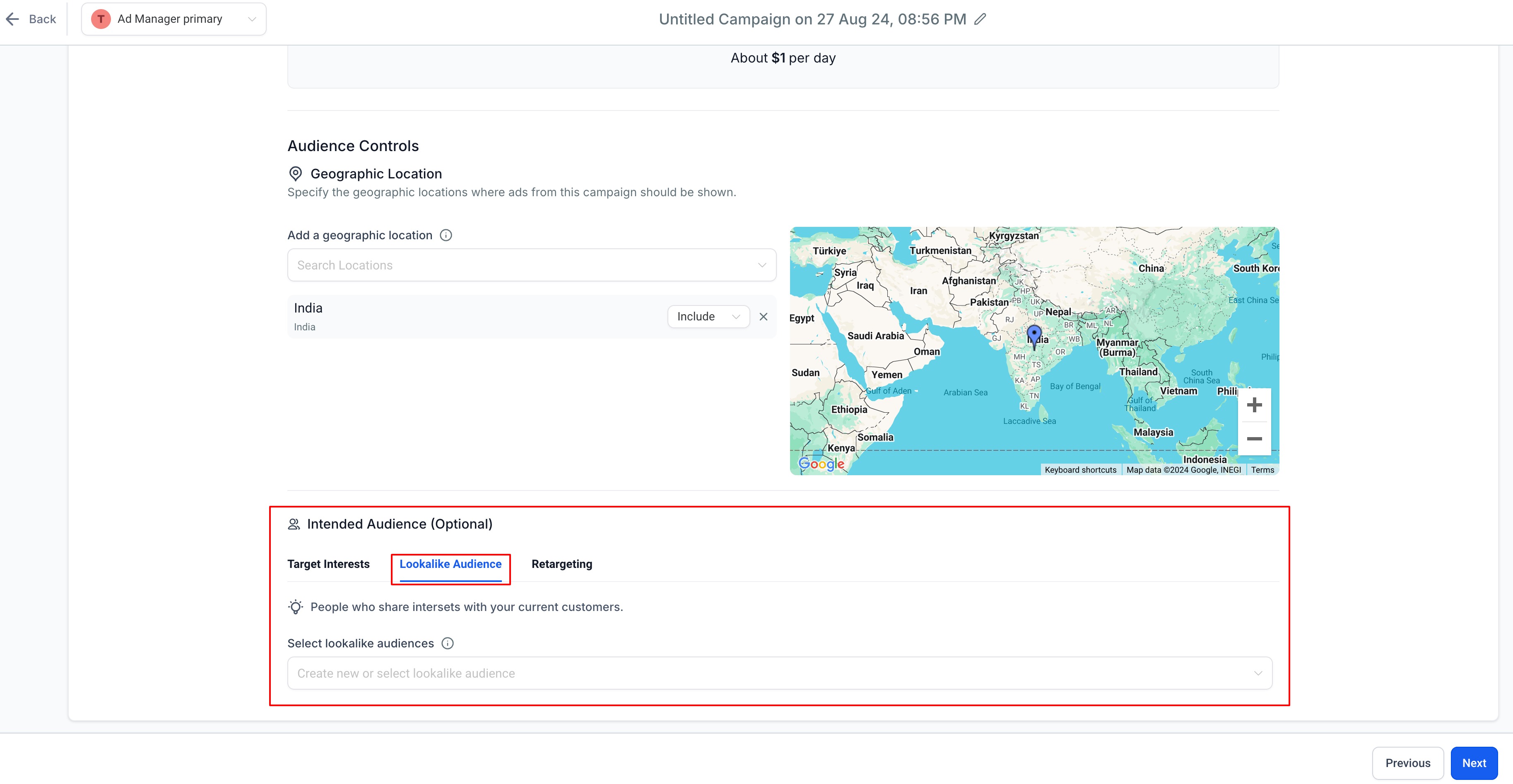Click the red T account avatar
Viewport: 1513px width, 784px height.
coord(101,19)
